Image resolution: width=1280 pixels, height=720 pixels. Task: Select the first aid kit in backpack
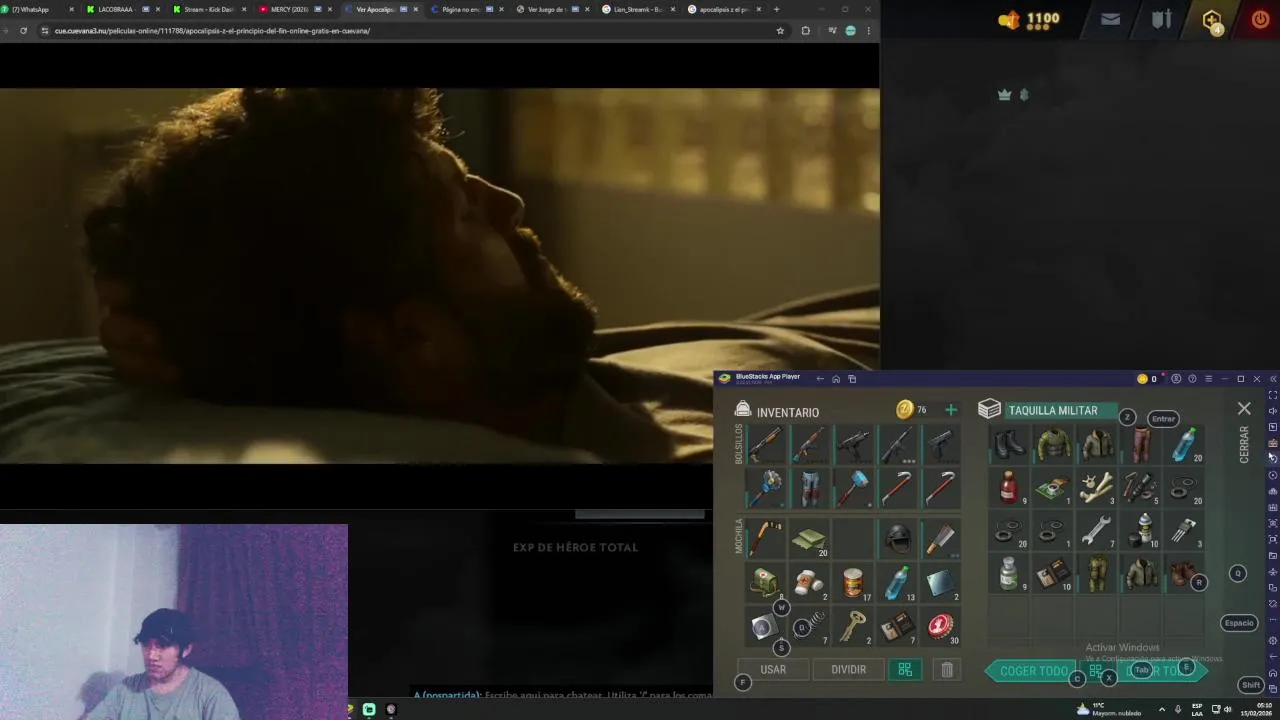point(766,583)
